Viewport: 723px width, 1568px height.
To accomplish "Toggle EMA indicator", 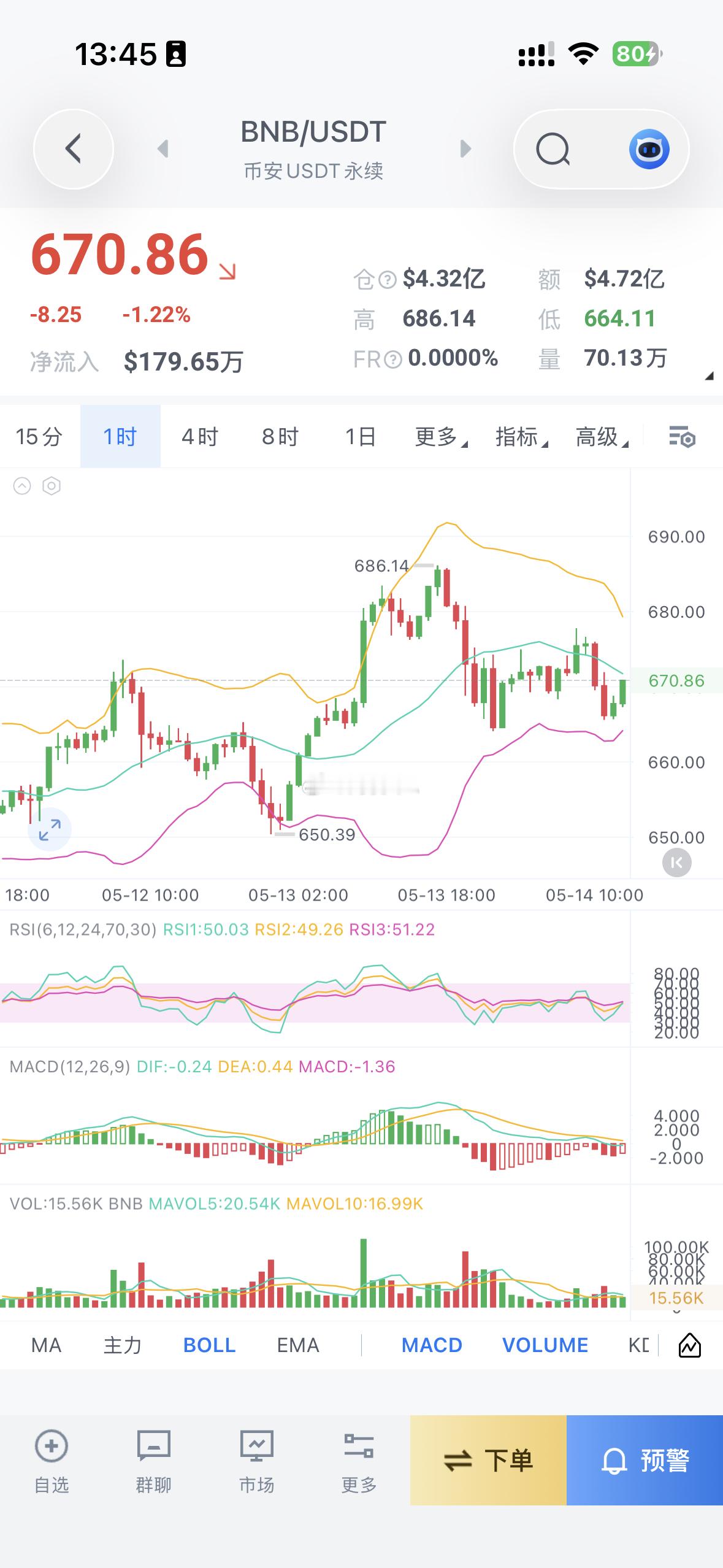I will coord(298,1345).
